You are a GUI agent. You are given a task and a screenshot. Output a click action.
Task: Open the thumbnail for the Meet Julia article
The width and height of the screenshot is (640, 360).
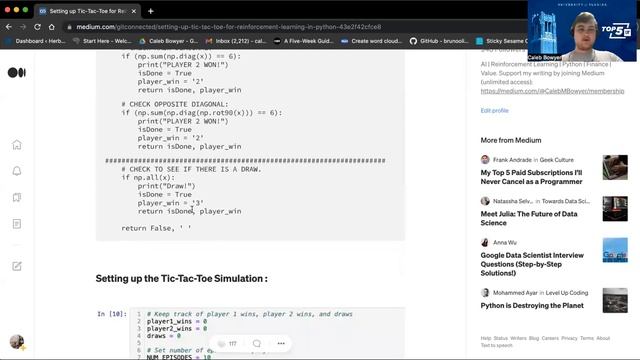pyautogui.click(x=615, y=209)
